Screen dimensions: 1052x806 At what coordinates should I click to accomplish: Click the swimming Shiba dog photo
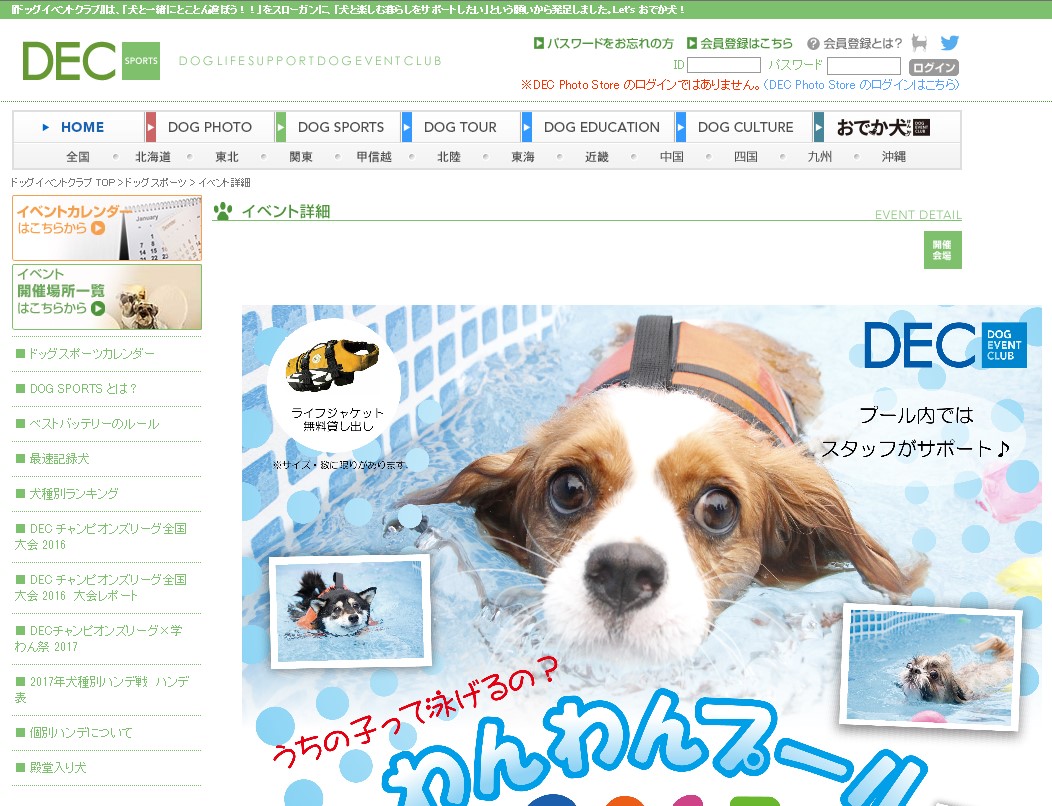point(350,611)
